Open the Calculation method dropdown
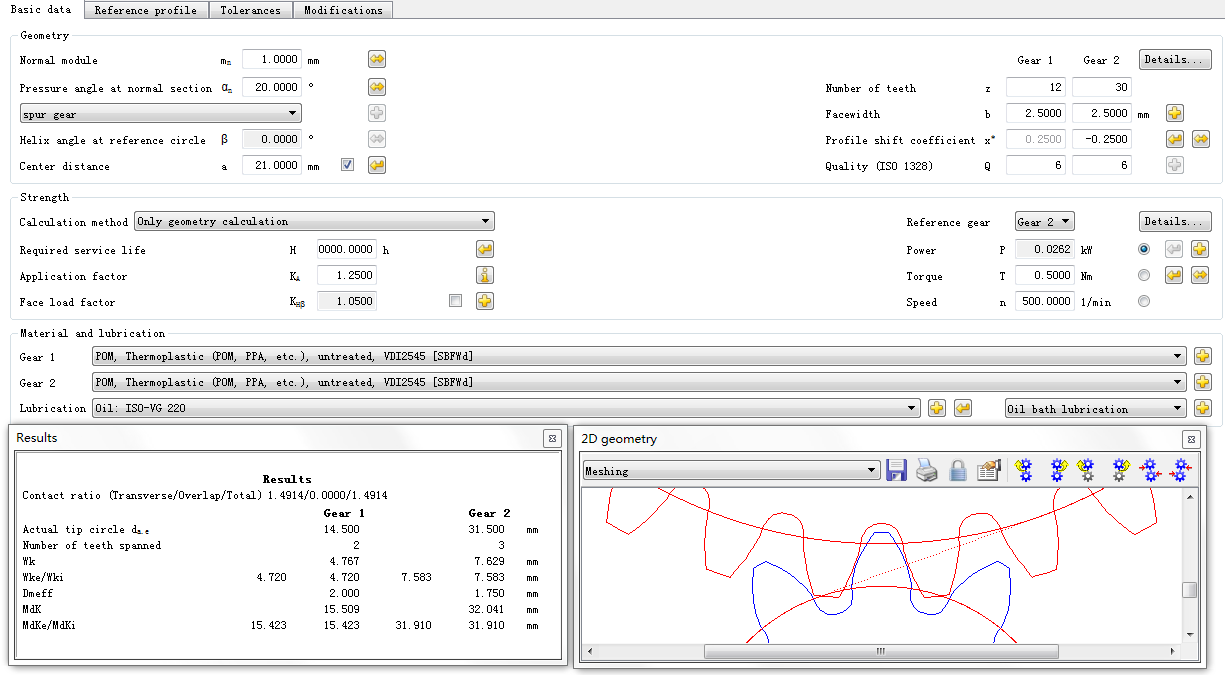 [314, 221]
